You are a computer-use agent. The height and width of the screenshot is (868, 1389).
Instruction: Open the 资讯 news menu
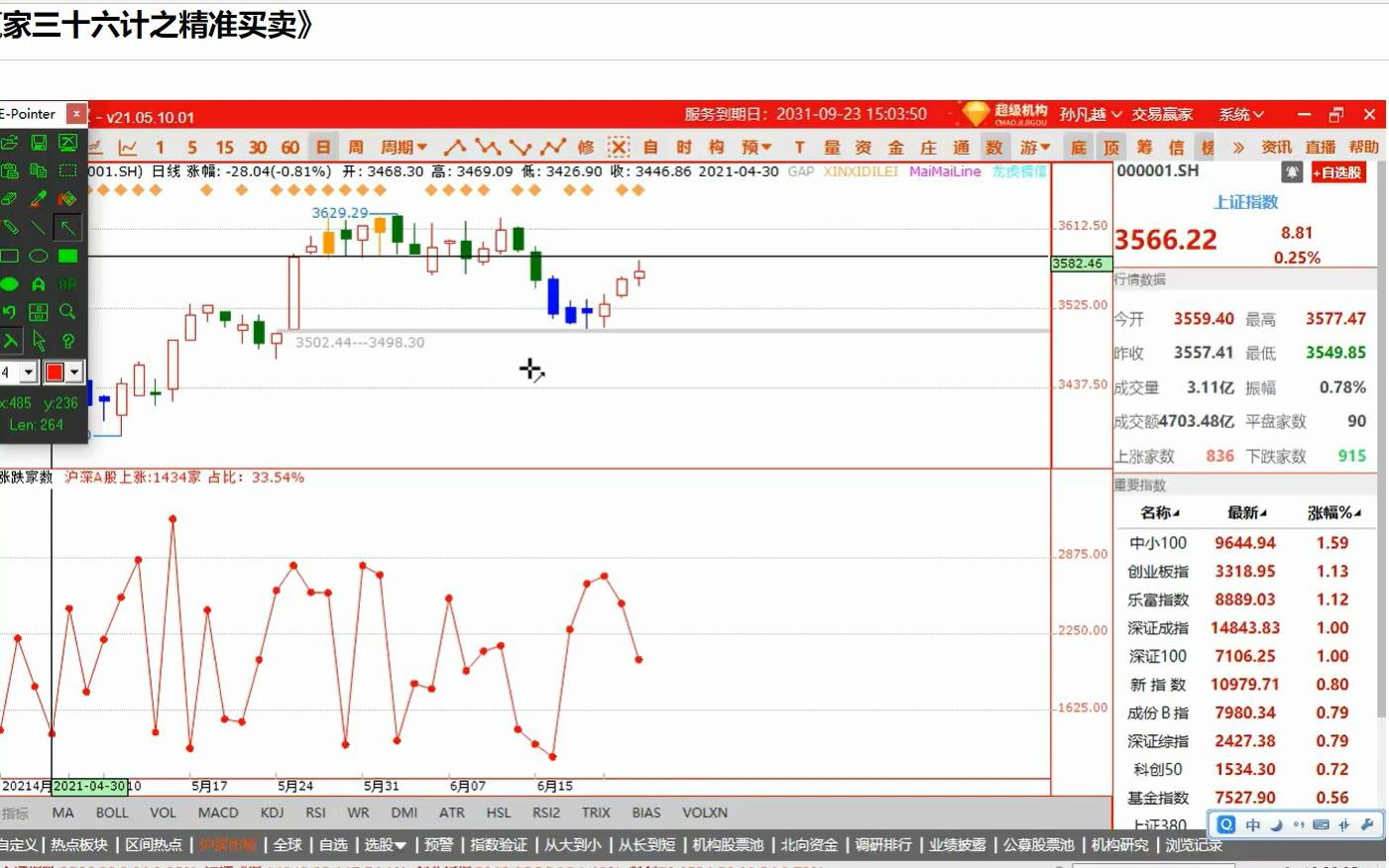point(1276,148)
